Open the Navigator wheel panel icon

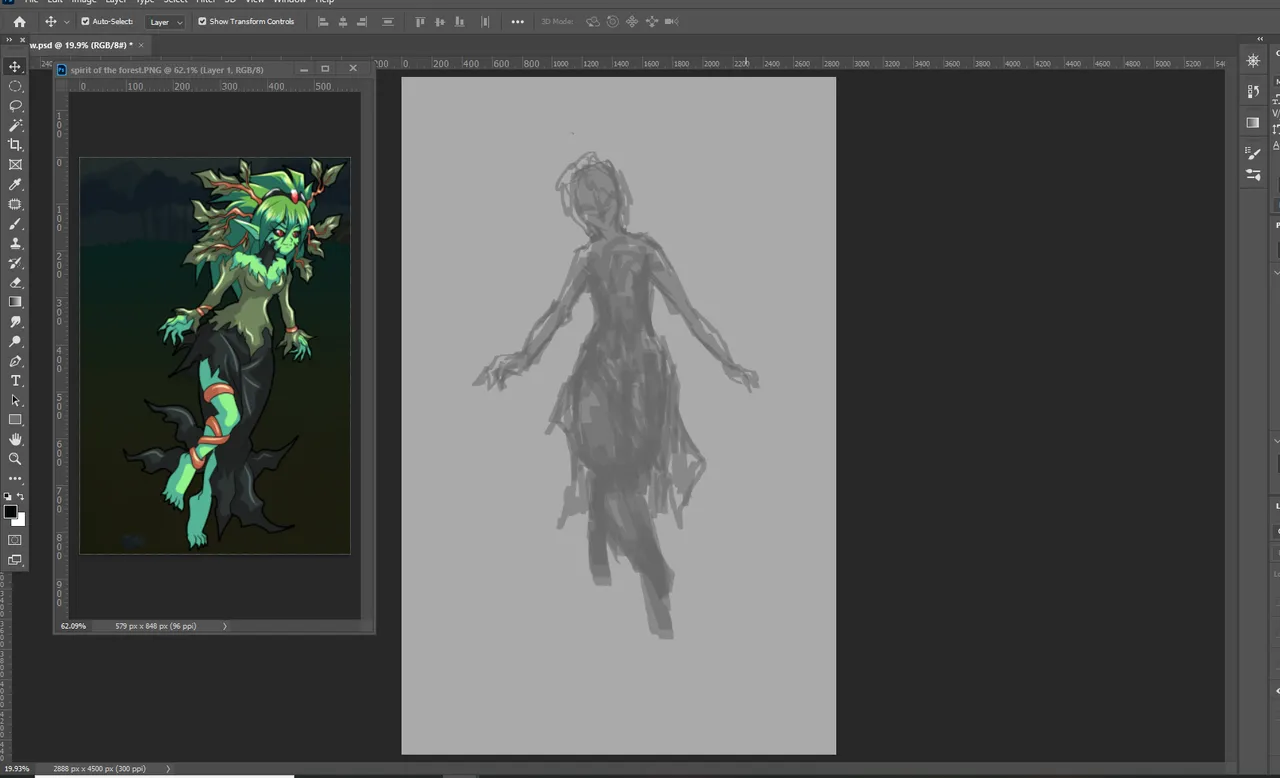coord(1253,61)
